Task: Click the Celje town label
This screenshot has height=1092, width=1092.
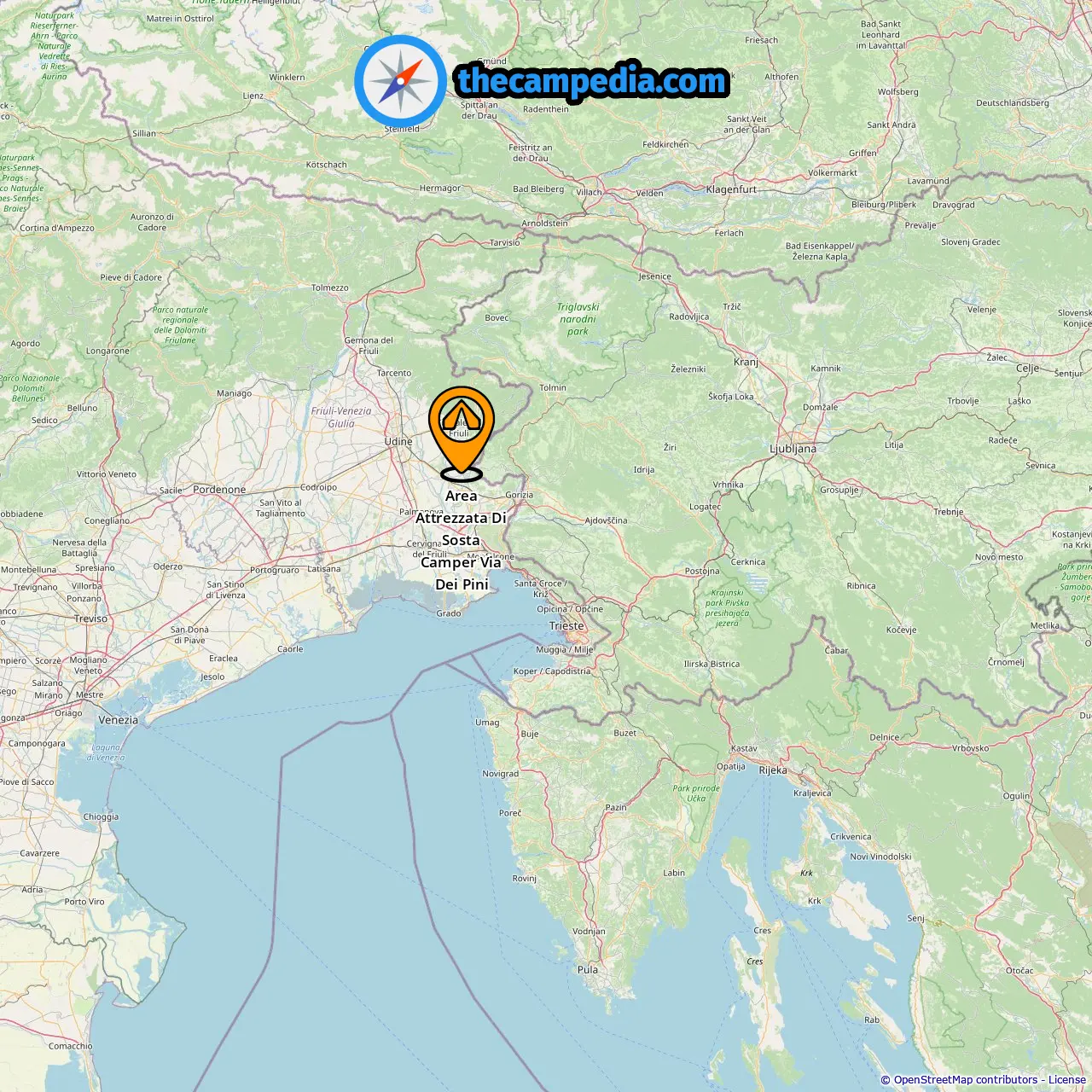Action: [1028, 369]
